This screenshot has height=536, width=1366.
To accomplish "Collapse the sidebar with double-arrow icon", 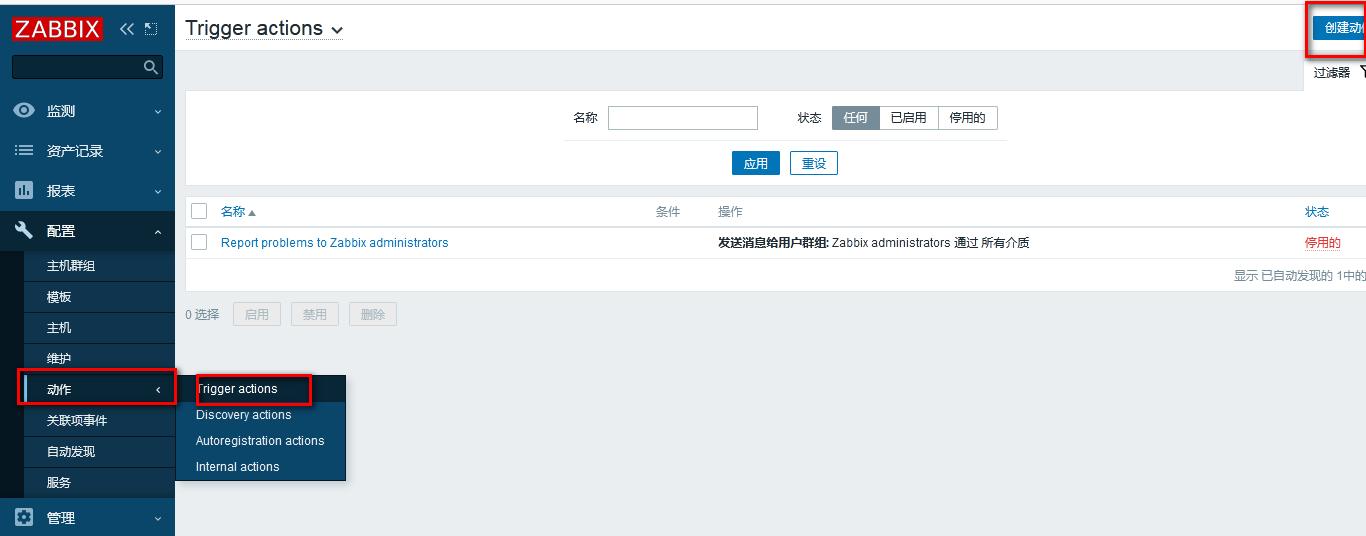I will [127, 29].
